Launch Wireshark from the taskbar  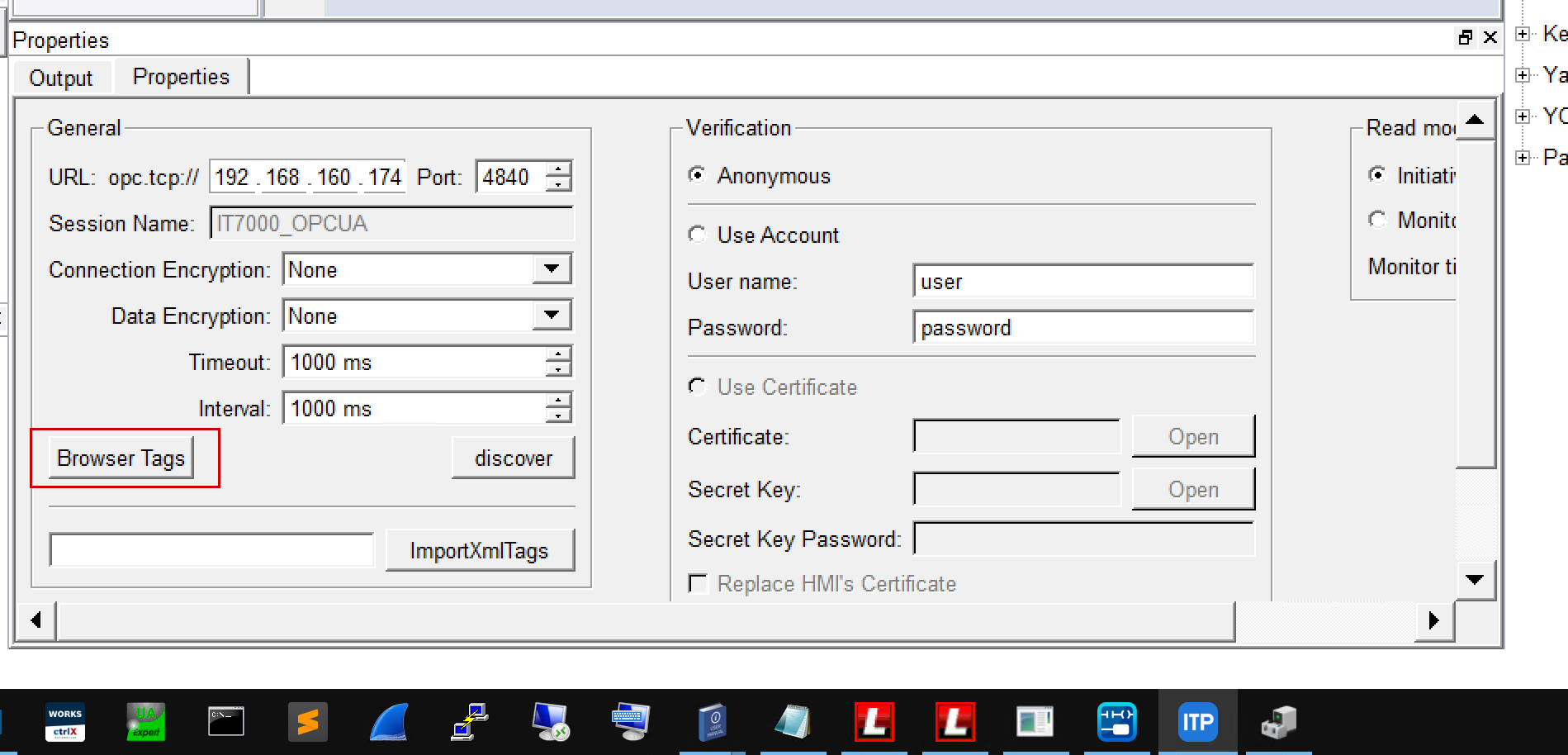[388, 722]
